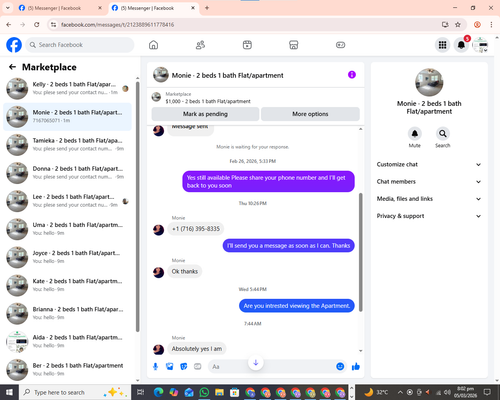Bookmark this page star icon
This screenshot has width=500, height=400.
(458, 25)
